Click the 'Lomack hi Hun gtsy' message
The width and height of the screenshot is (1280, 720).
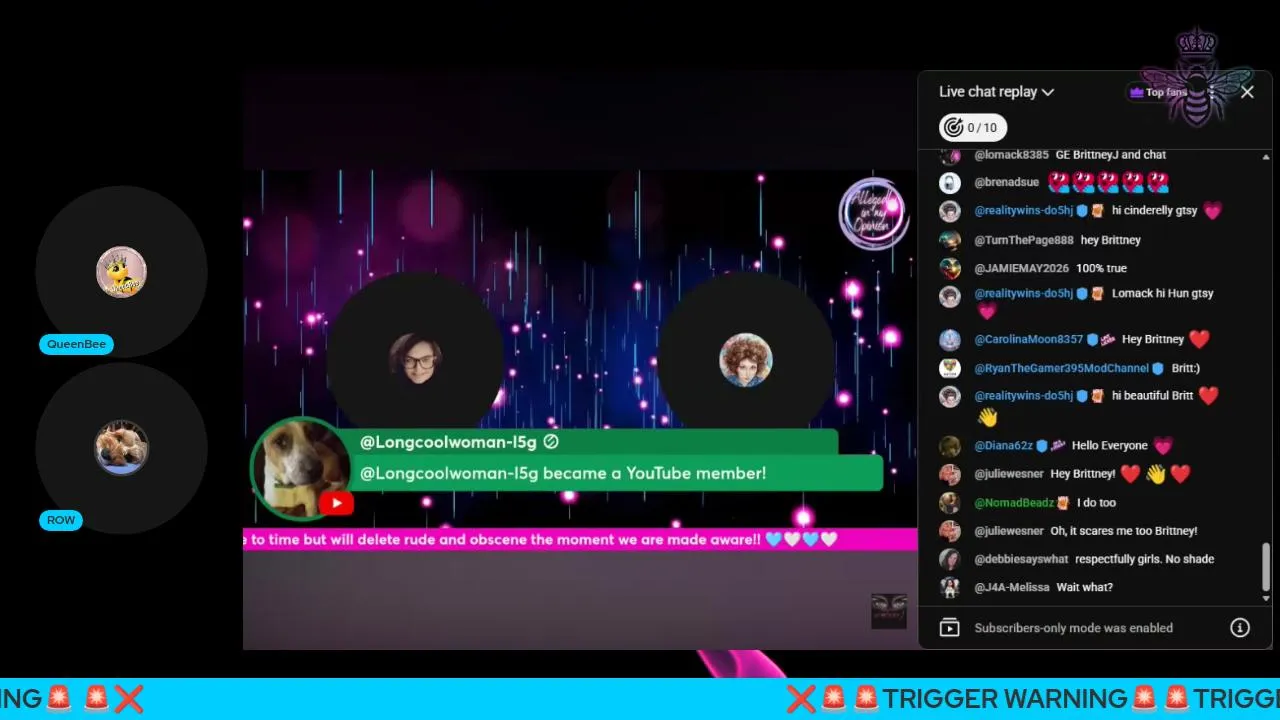[1162, 293]
